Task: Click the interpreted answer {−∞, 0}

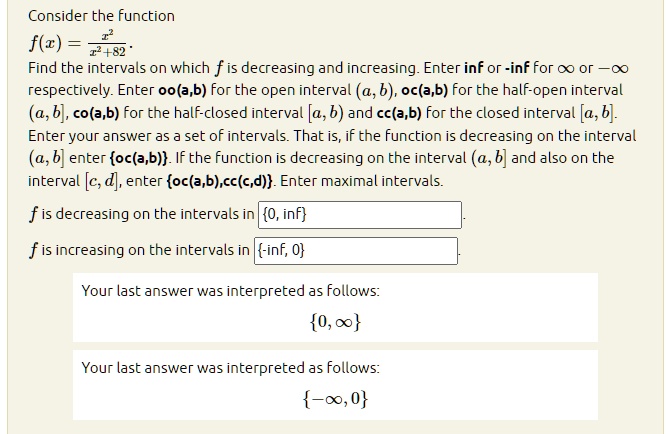Action: point(335,399)
